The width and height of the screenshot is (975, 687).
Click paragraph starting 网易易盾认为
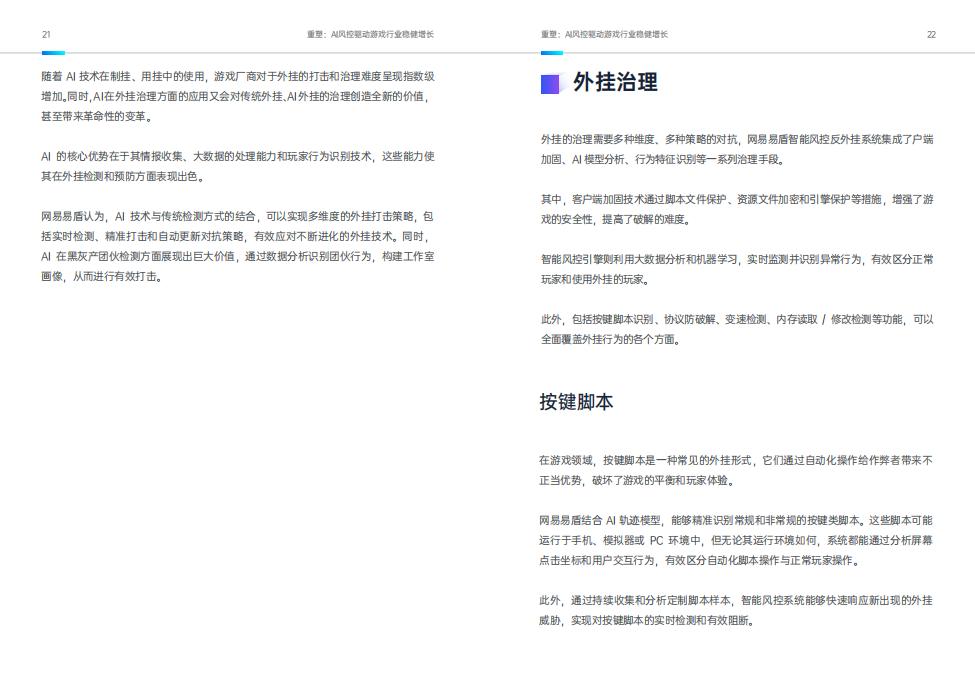(x=238, y=246)
